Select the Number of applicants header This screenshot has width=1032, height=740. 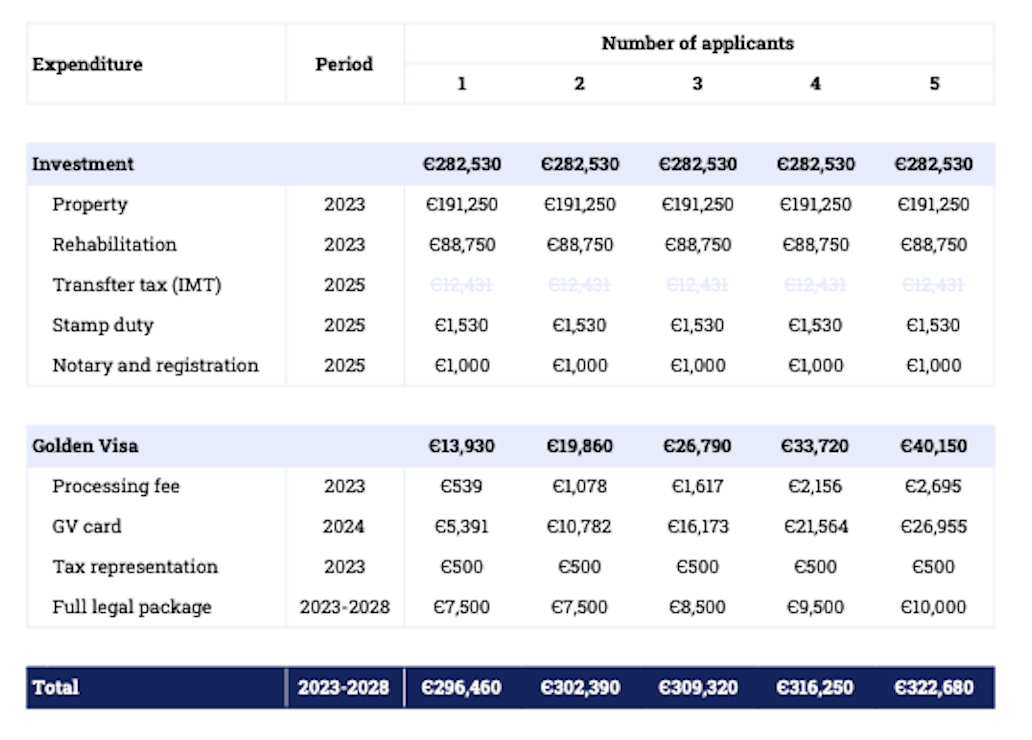click(x=697, y=43)
